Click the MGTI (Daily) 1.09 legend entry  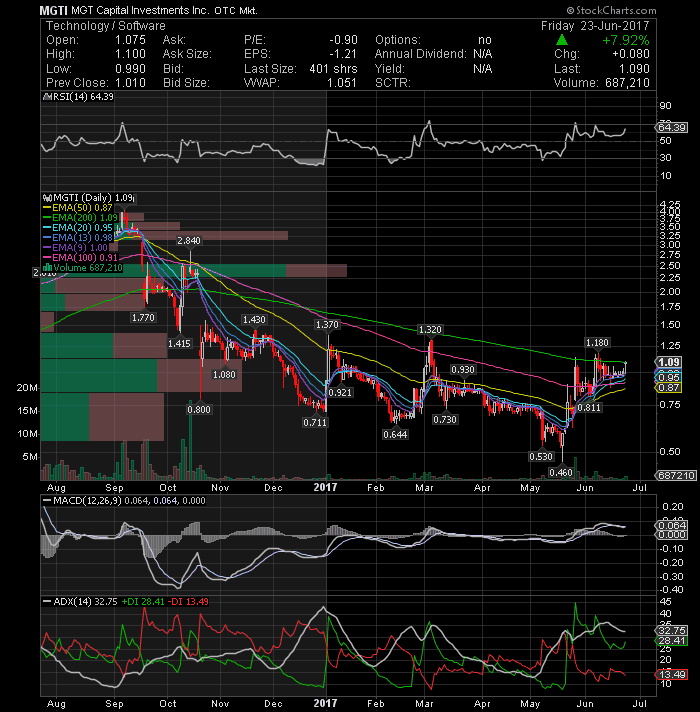89,198
